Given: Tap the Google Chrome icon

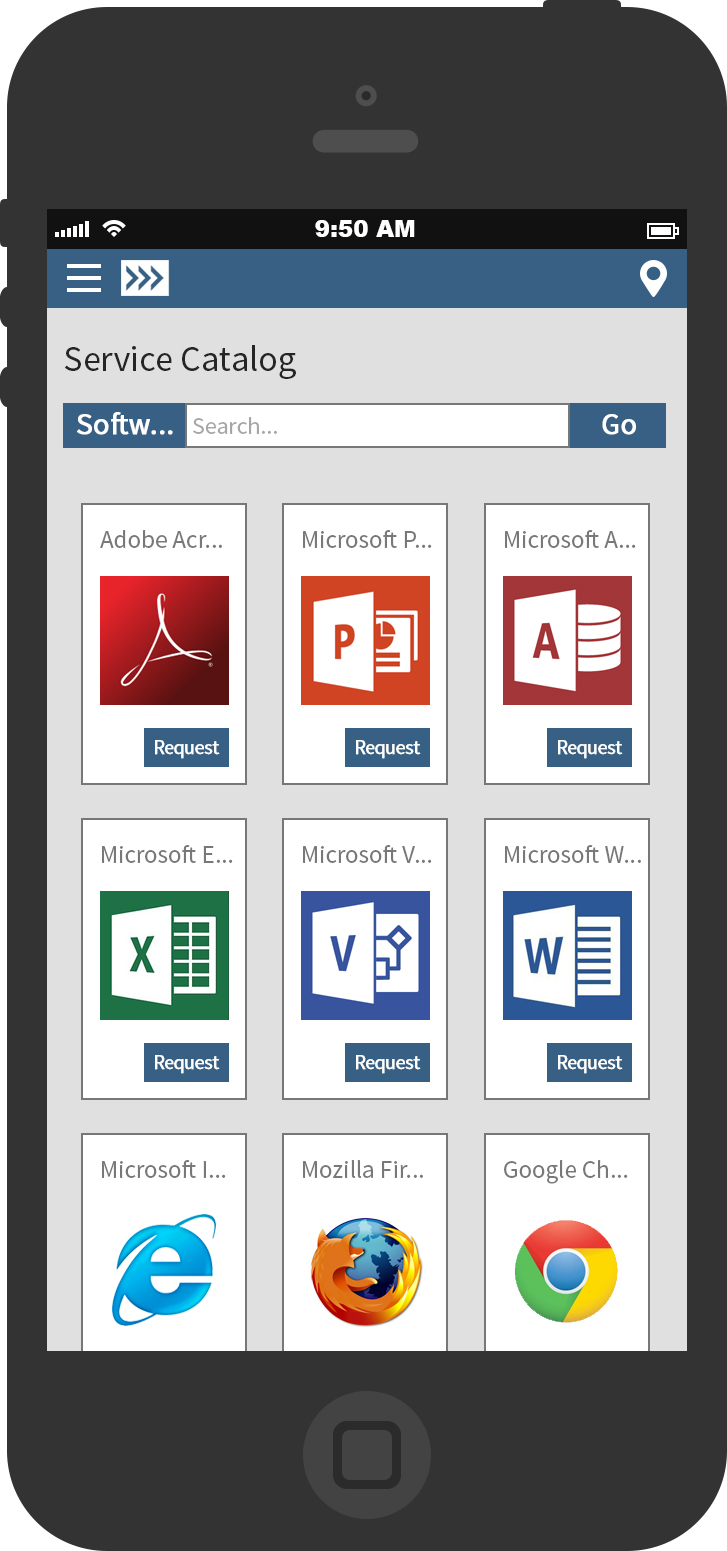Looking at the screenshot, I should [567, 1271].
